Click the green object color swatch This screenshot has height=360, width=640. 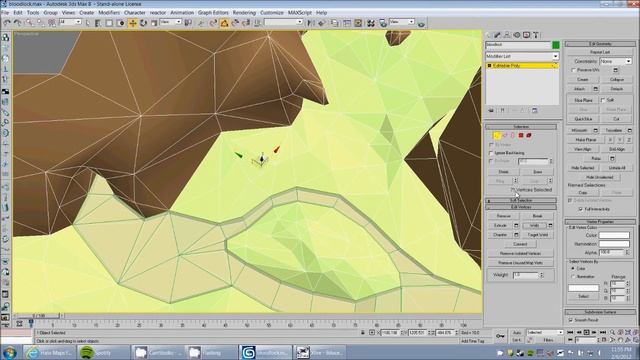click(556, 45)
